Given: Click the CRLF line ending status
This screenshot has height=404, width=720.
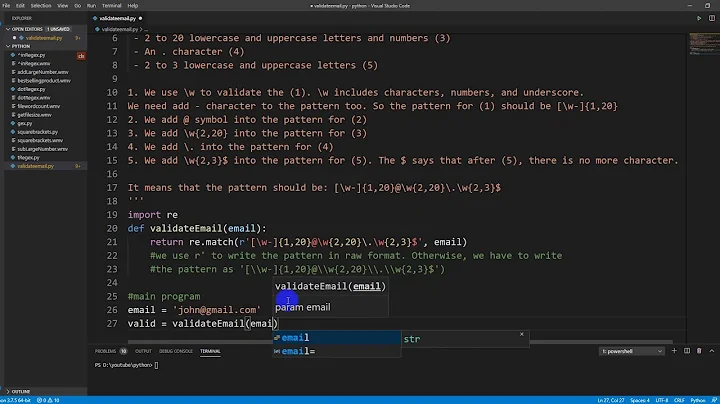Looking at the screenshot, I should coord(679,400).
